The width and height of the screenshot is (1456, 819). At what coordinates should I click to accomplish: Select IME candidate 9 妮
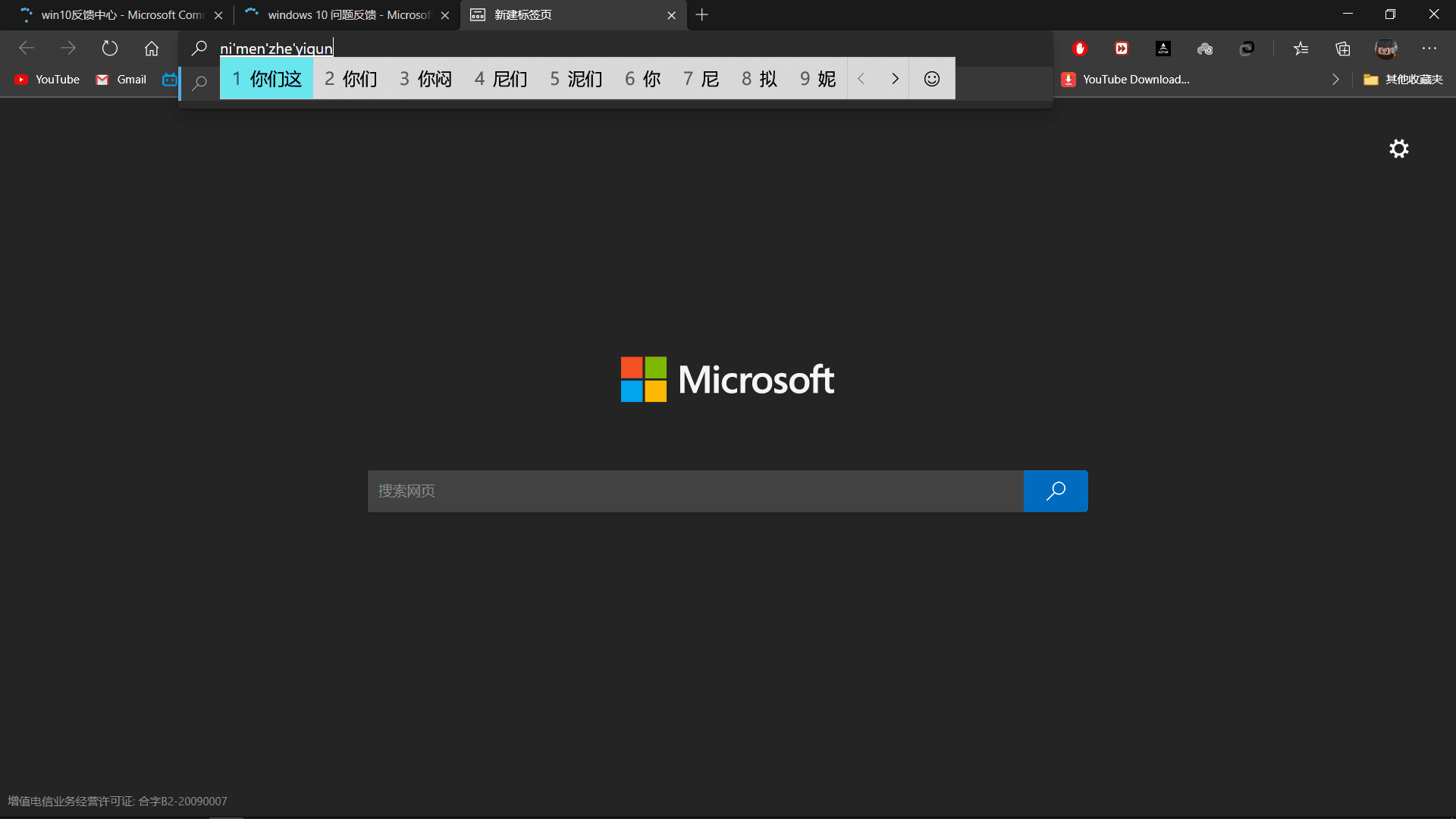[x=817, y=79]
